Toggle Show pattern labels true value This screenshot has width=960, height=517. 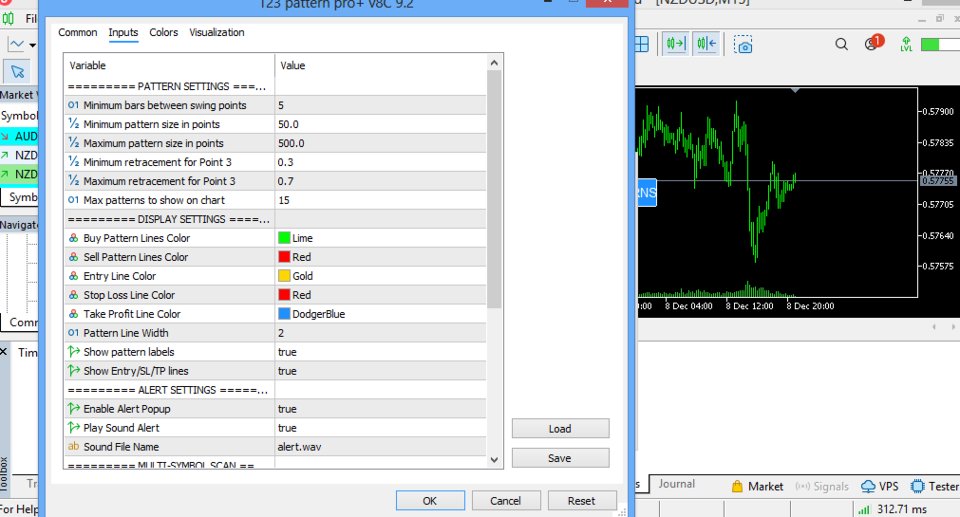[x=380, y=352]
